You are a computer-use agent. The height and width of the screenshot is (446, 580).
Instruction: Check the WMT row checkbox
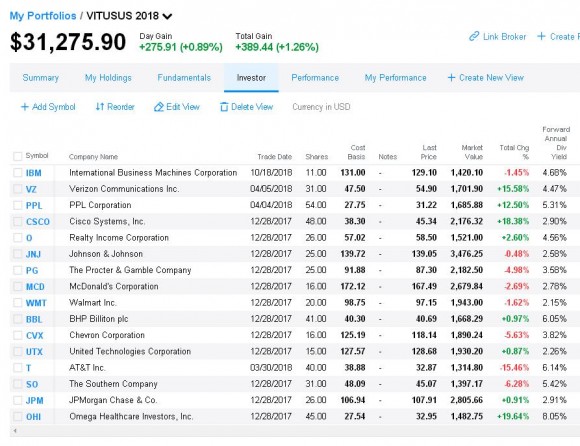[17, 303]
